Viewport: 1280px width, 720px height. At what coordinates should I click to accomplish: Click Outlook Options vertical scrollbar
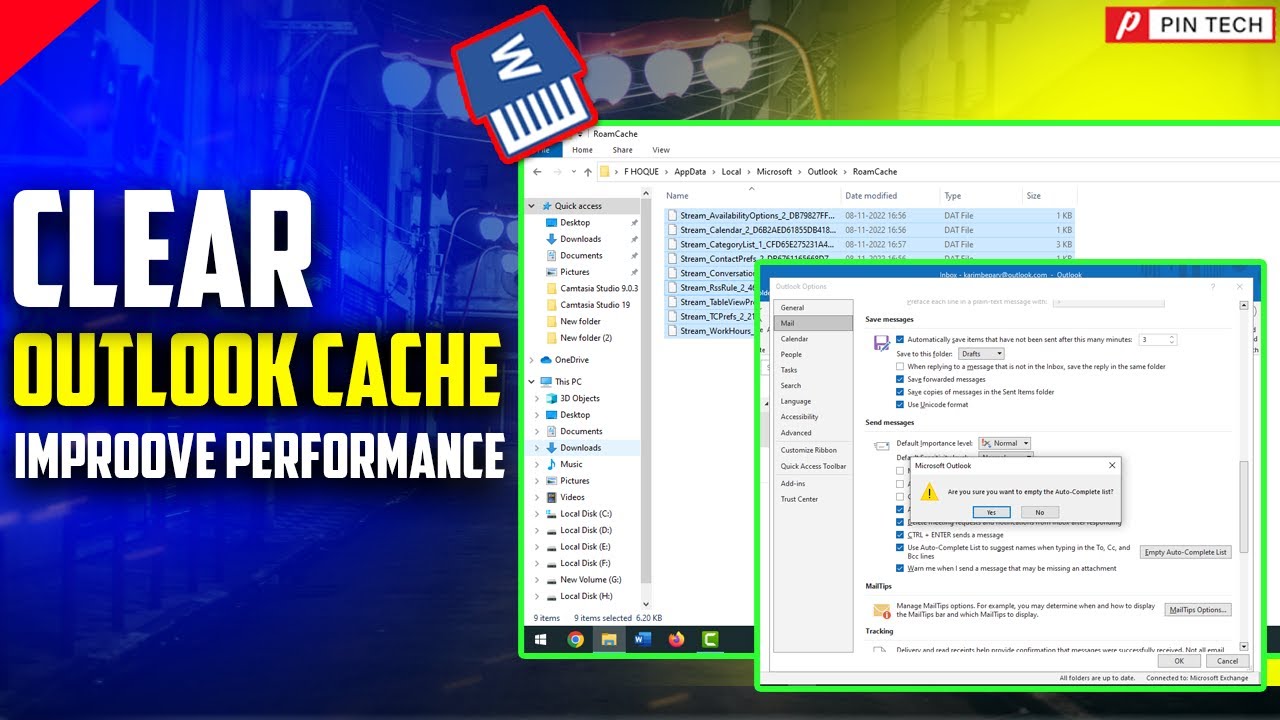[x=1244, y=505]
